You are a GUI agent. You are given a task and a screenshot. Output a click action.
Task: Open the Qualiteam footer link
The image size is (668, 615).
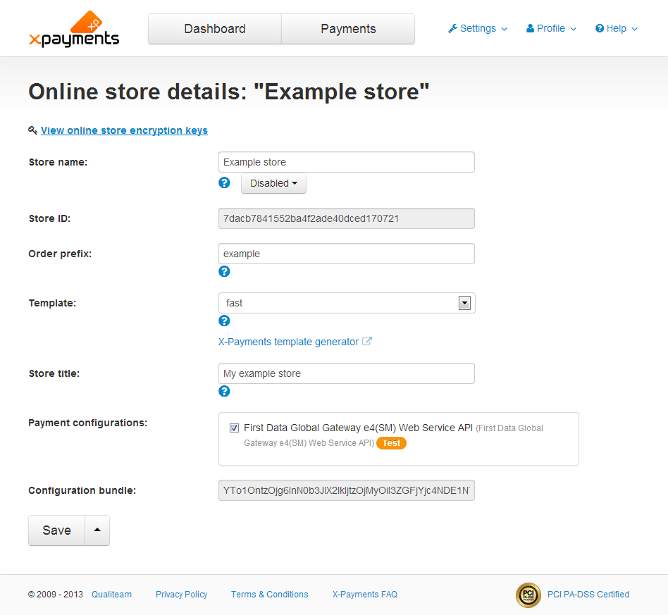click(111, 594)
